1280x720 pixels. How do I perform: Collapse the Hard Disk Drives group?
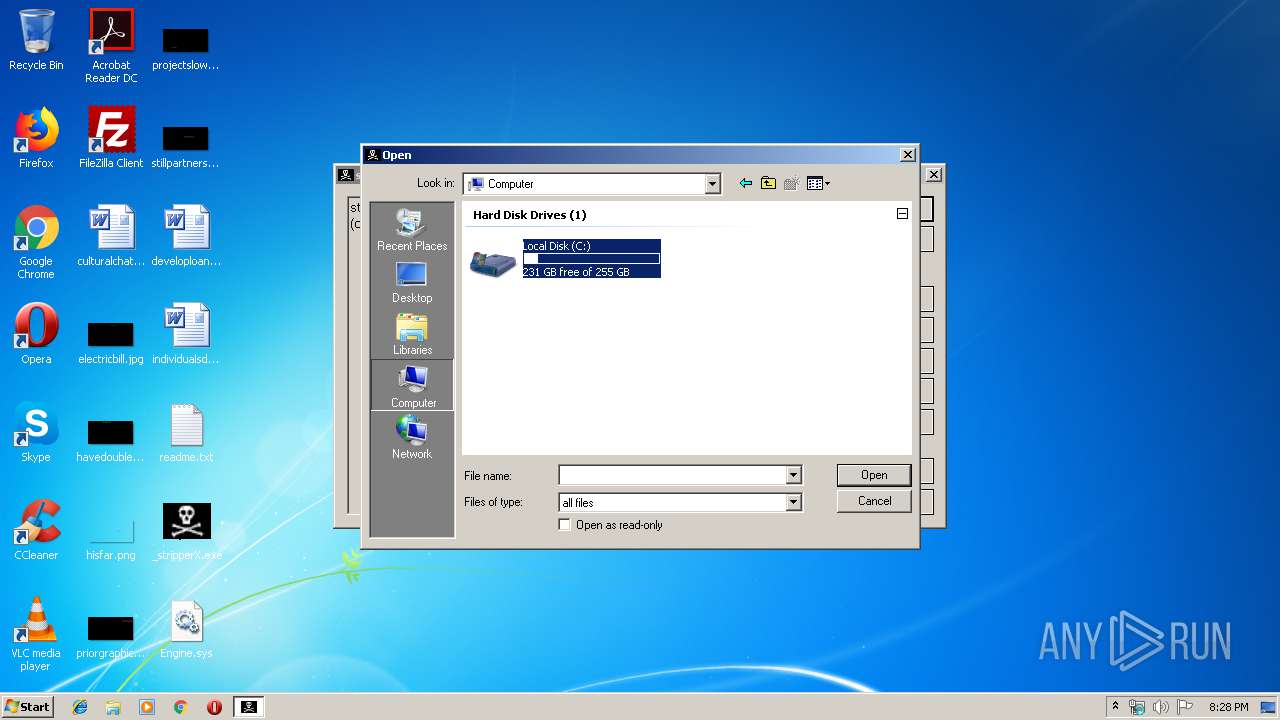pos(902,214)
